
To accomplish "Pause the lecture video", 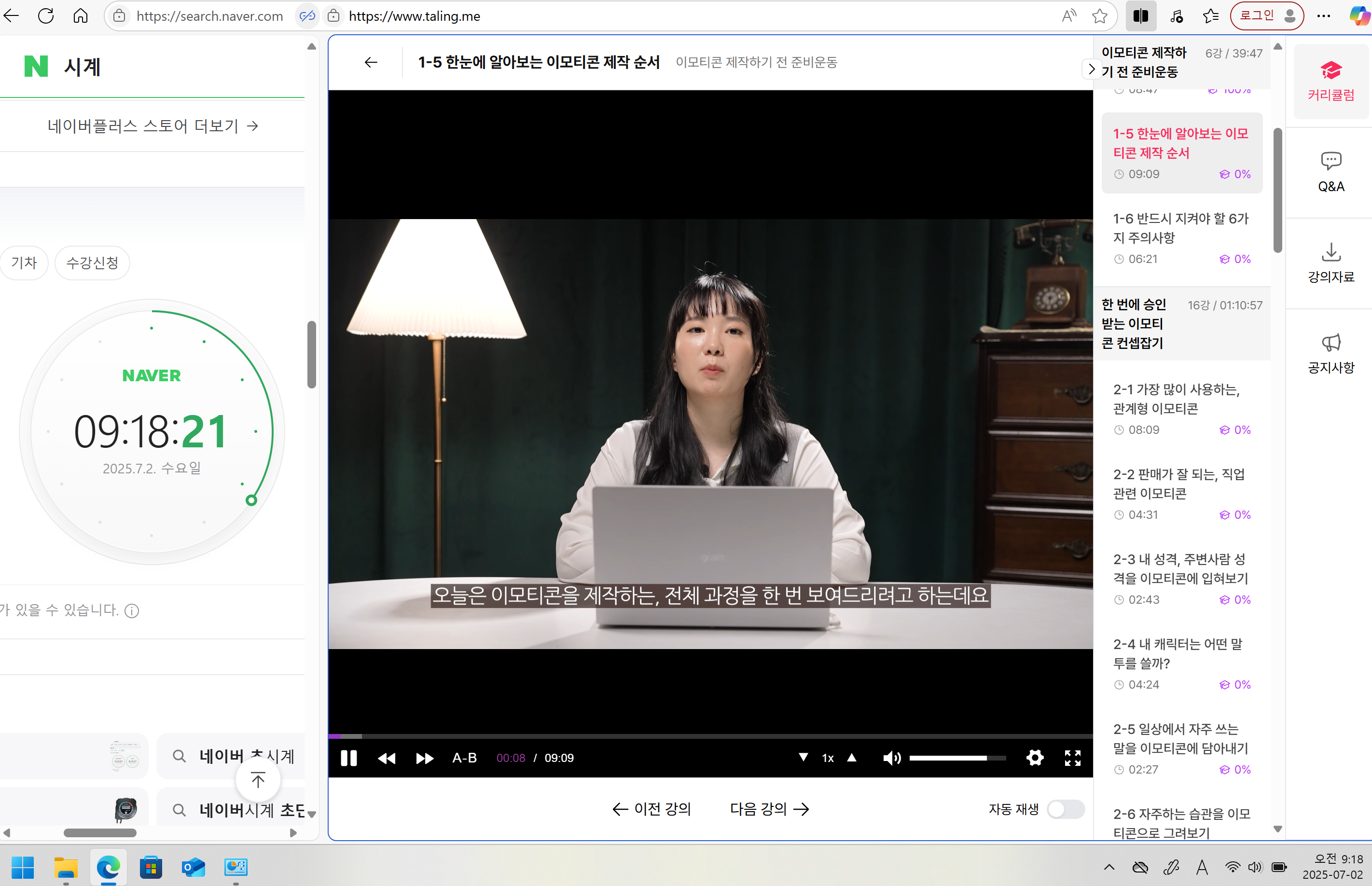I will pyautogui.click(x=348, y=758).
